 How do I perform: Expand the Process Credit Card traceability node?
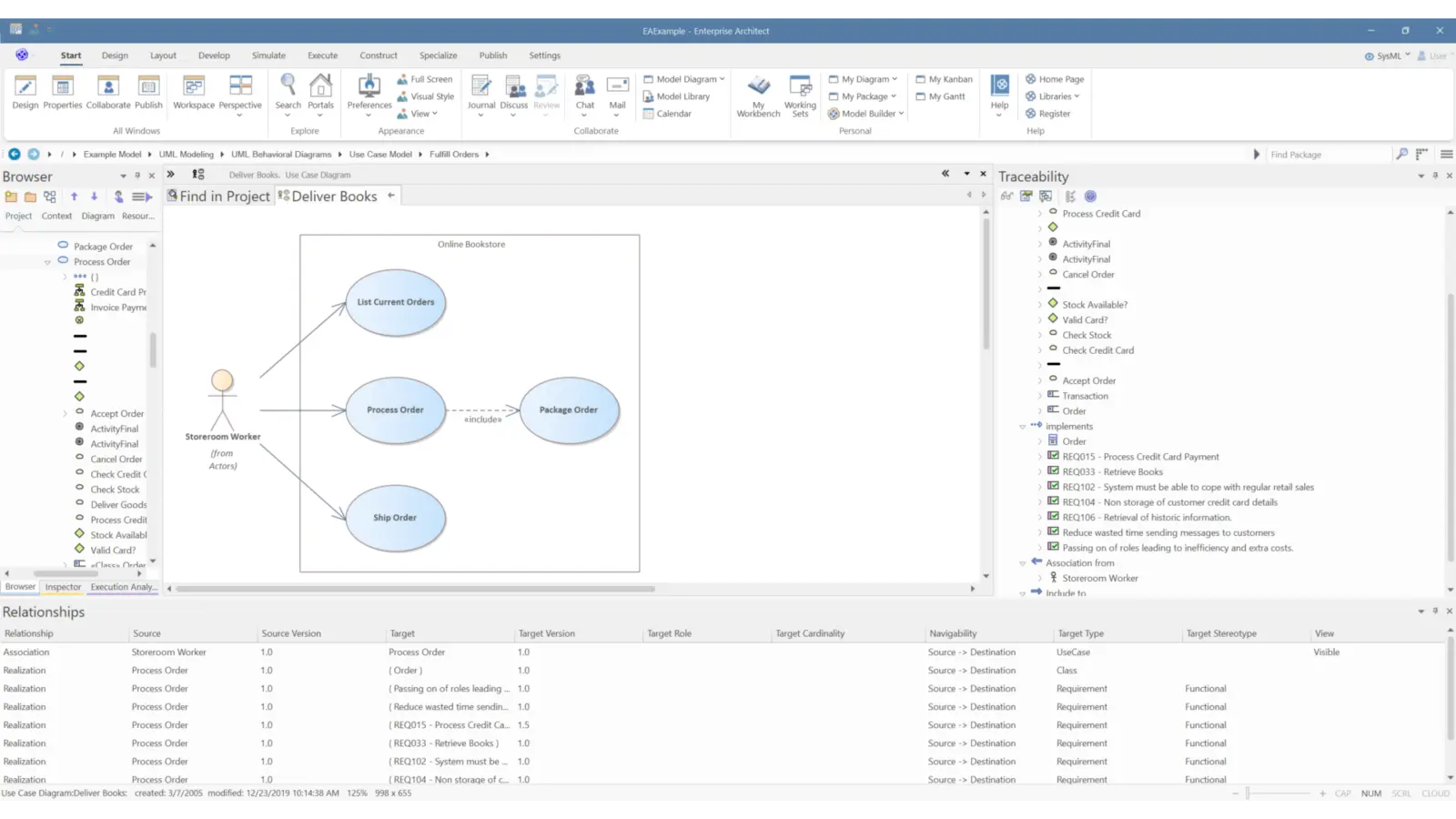1041,213
